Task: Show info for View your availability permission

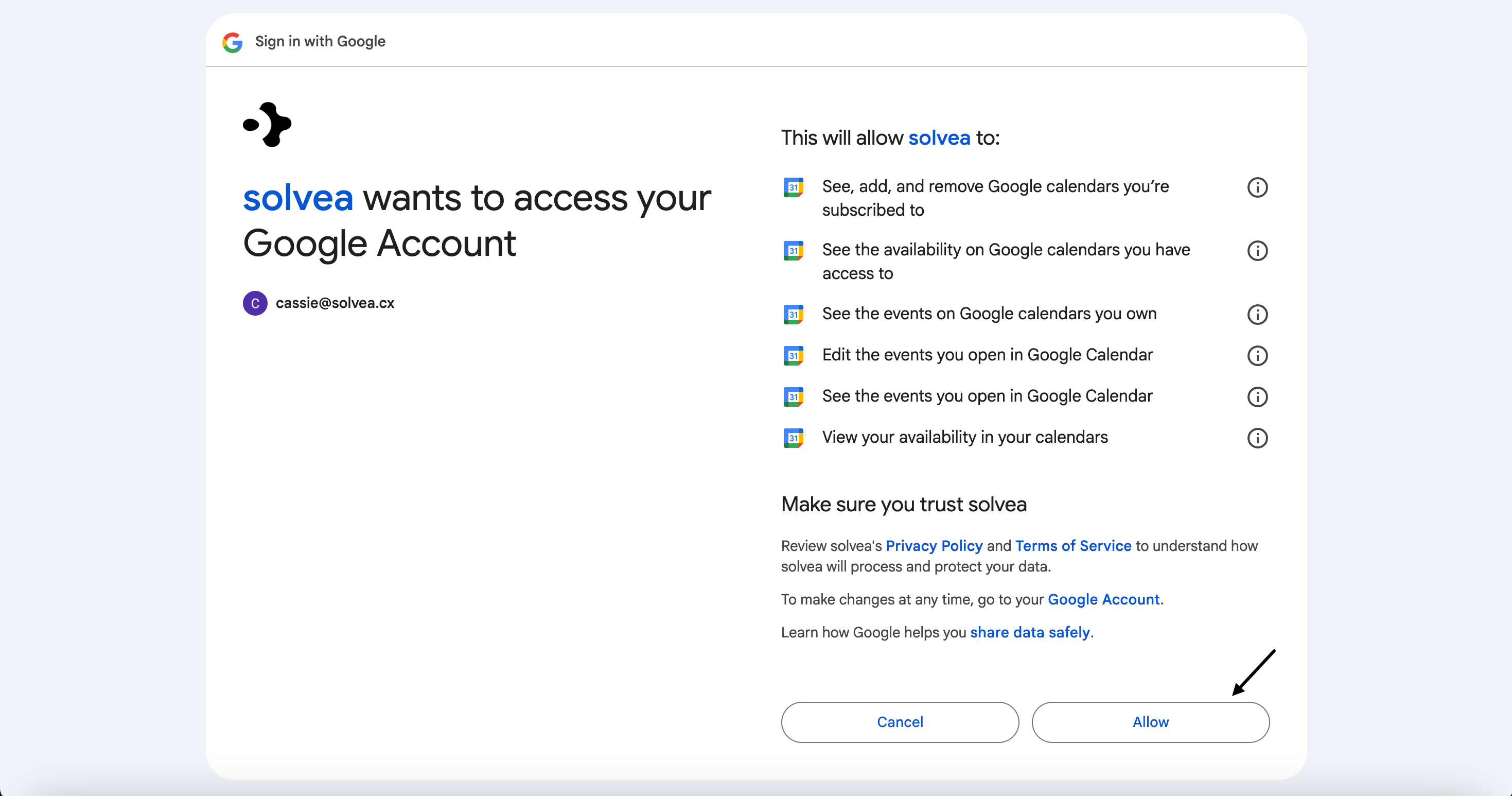Action: pos(1257,437)
